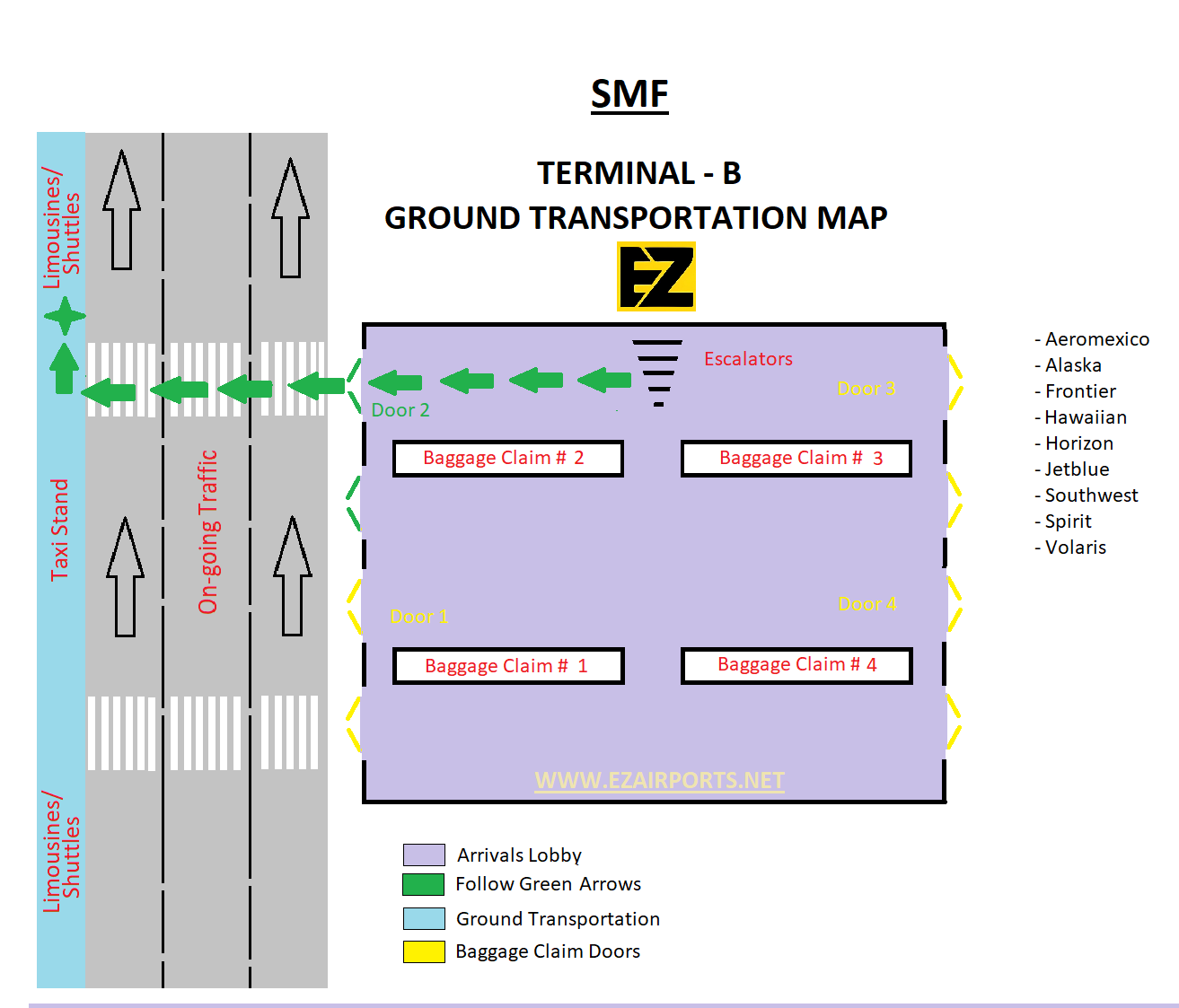1179x1008 pixels.
Task: Click the Arrivals Lobby purple legend swatch
Action: (424, 855)
